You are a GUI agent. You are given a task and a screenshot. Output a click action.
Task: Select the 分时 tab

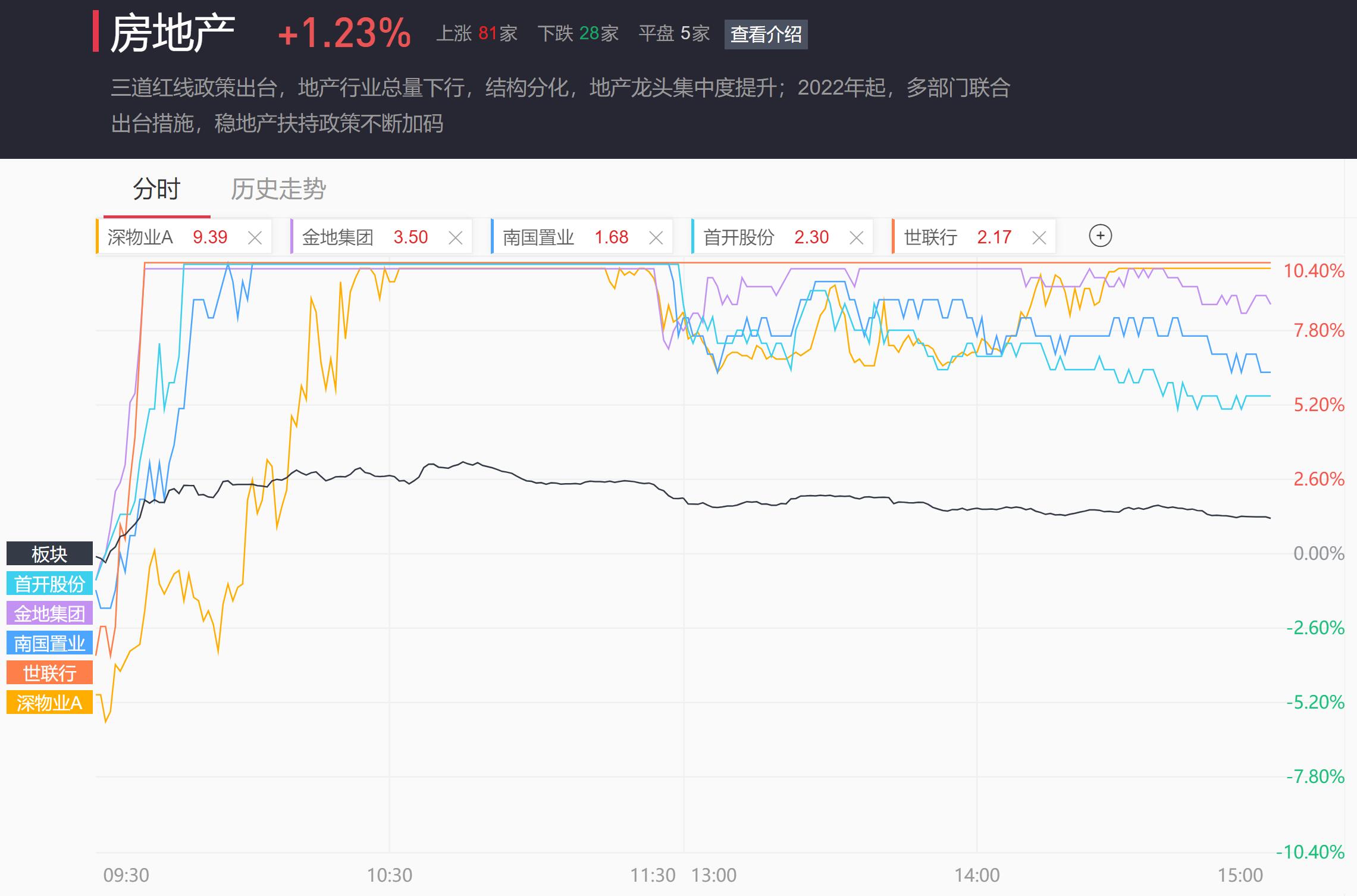(x=156, y=189)
